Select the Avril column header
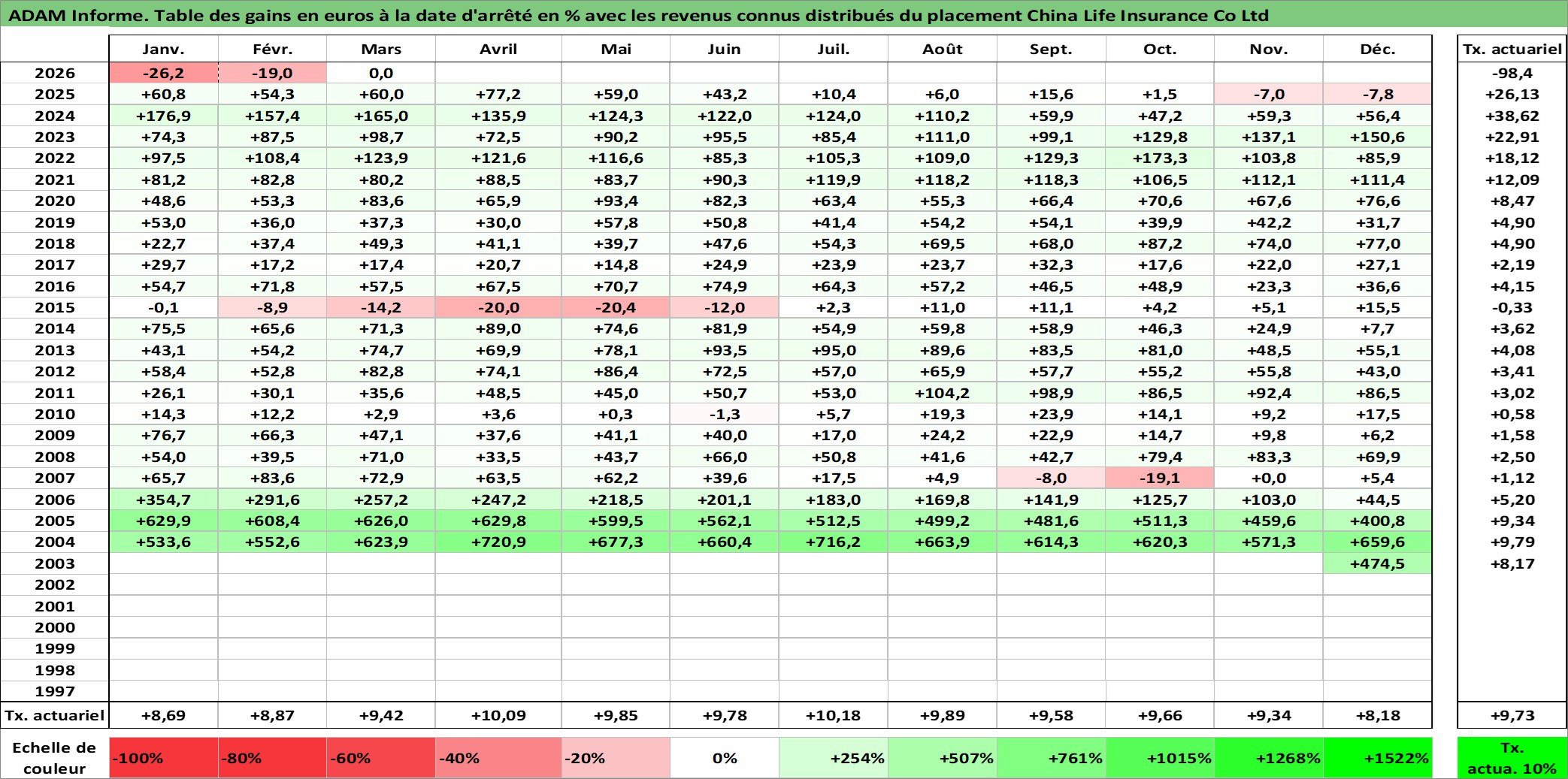Image resolution: width=1568 pixels, height=779 pixels. pos(498,49)
